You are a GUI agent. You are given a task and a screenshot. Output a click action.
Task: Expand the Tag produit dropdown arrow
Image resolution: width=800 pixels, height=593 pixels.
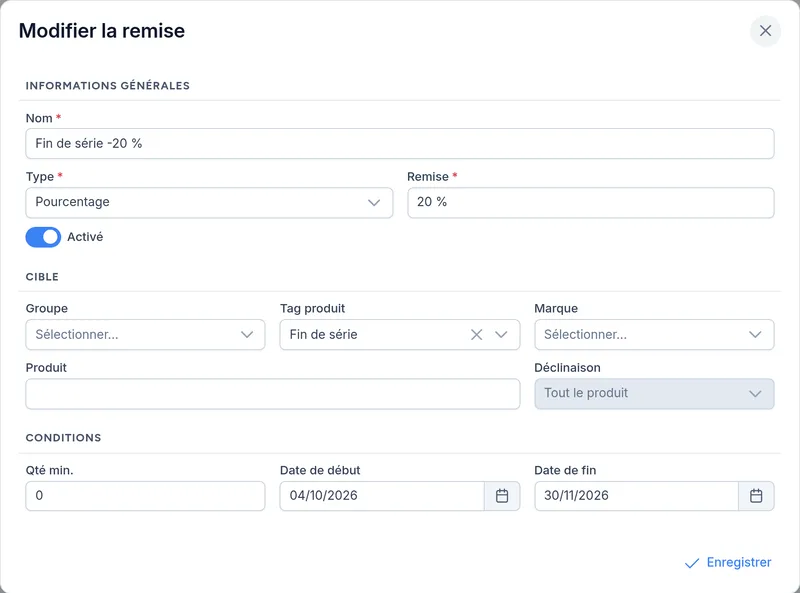coord(501,335)
